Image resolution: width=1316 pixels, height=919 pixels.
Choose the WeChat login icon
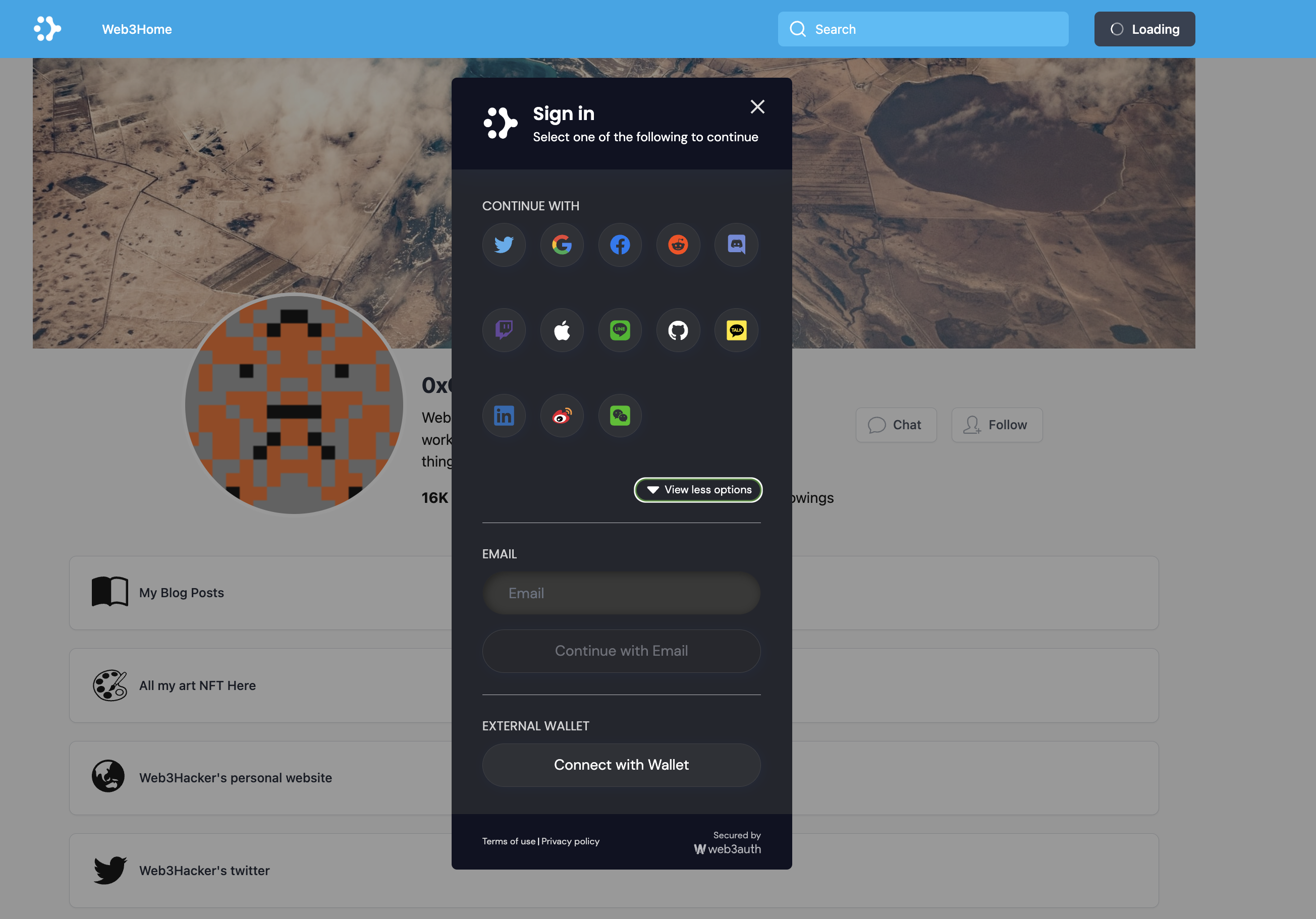[x=620, y=416]
